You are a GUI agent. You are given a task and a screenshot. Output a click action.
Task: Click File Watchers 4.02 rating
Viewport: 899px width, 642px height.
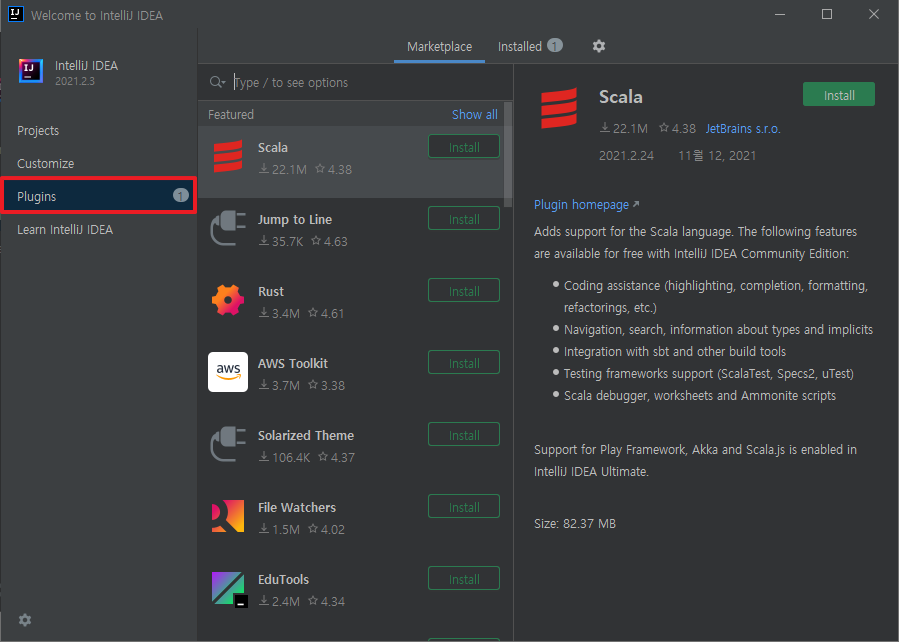point(327,529)
